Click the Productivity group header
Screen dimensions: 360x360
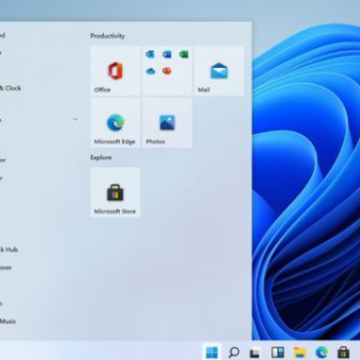click(x=107, y=36)
